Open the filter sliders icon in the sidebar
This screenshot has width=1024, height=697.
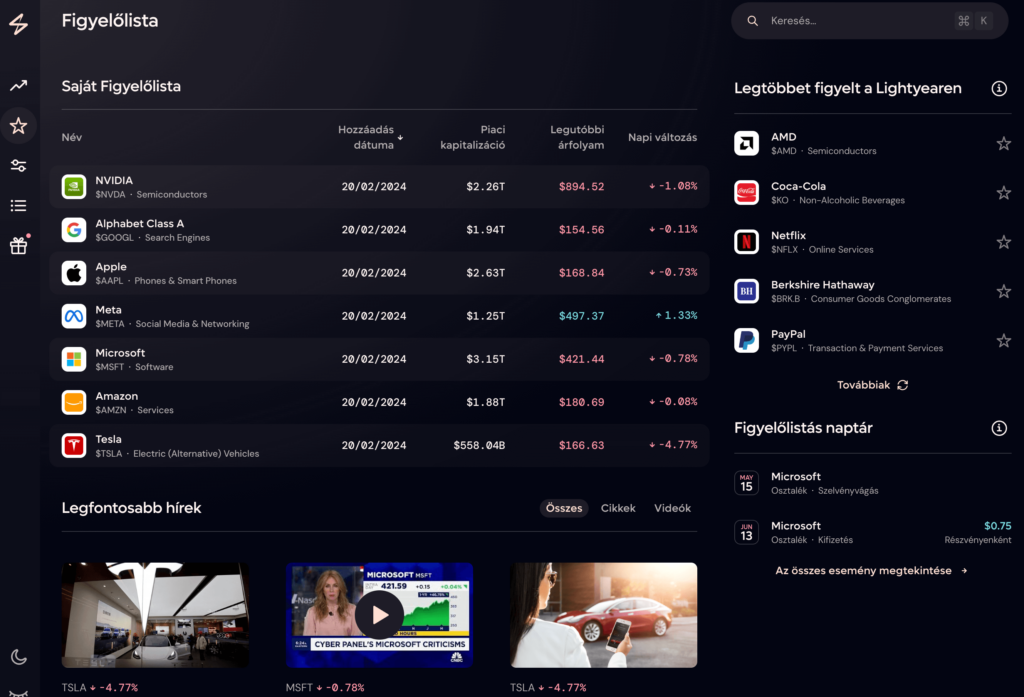point(18,166)
